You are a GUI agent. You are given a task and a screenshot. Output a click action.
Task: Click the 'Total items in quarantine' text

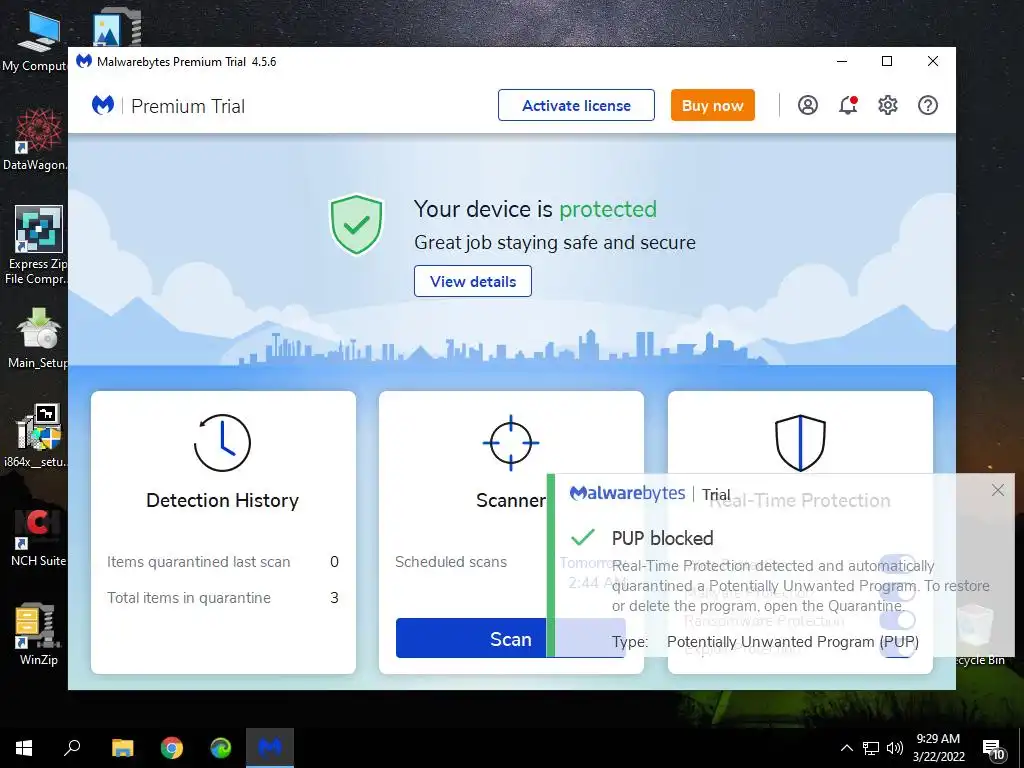click(x=189, y=598)
